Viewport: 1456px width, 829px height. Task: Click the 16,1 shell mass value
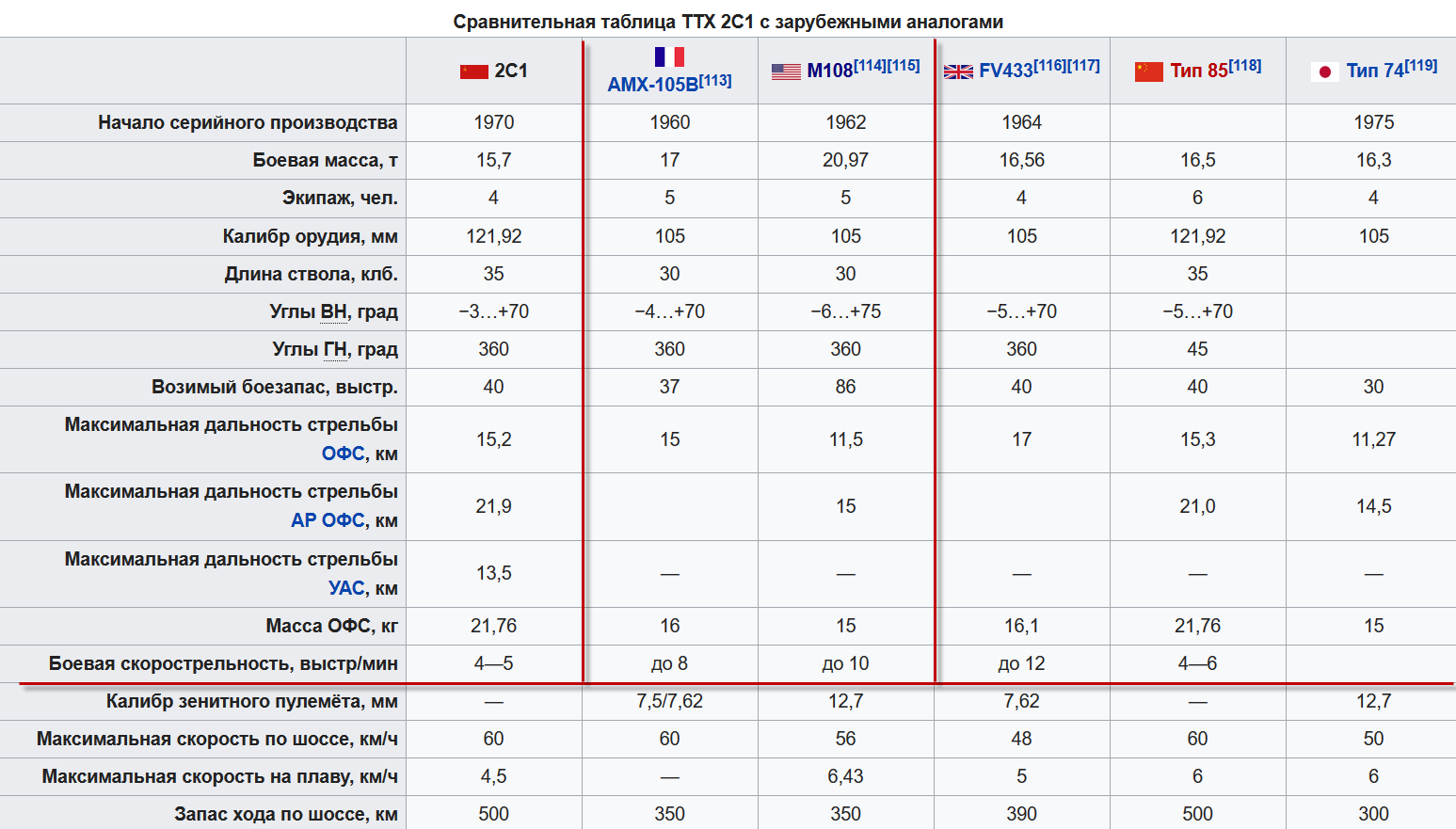click(x=1022, y=626)
